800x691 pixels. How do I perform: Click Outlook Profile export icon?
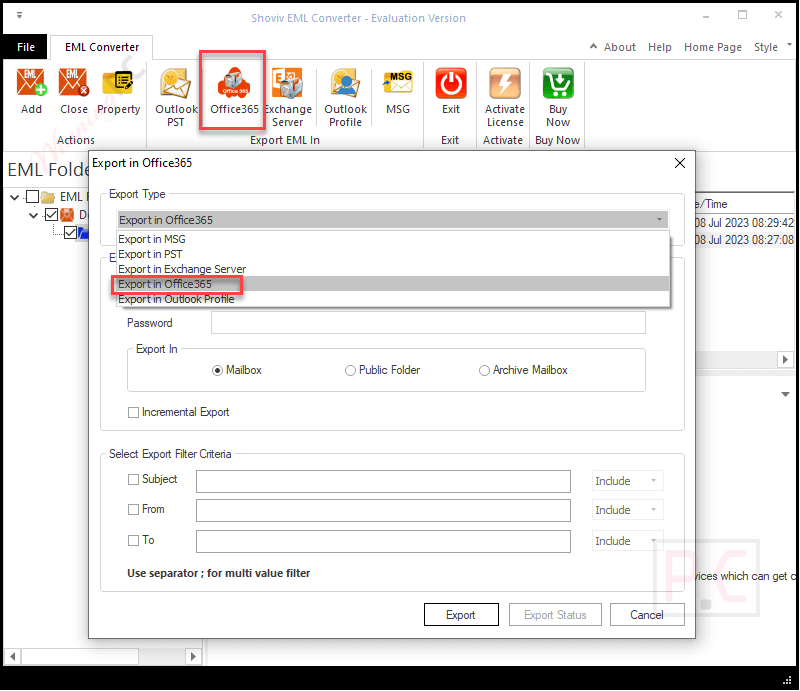345,83
